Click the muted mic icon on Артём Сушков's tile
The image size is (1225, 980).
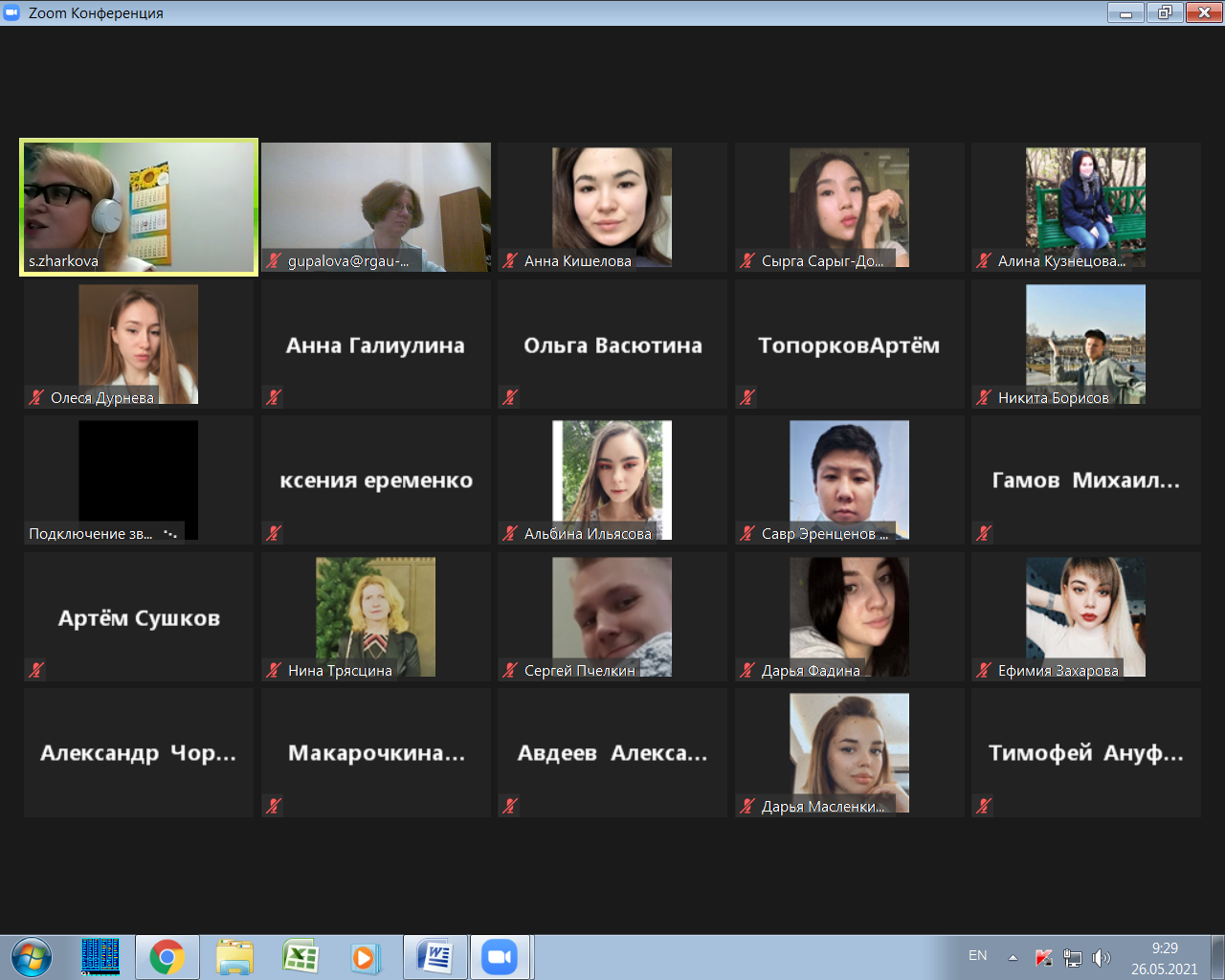point(36,670)
